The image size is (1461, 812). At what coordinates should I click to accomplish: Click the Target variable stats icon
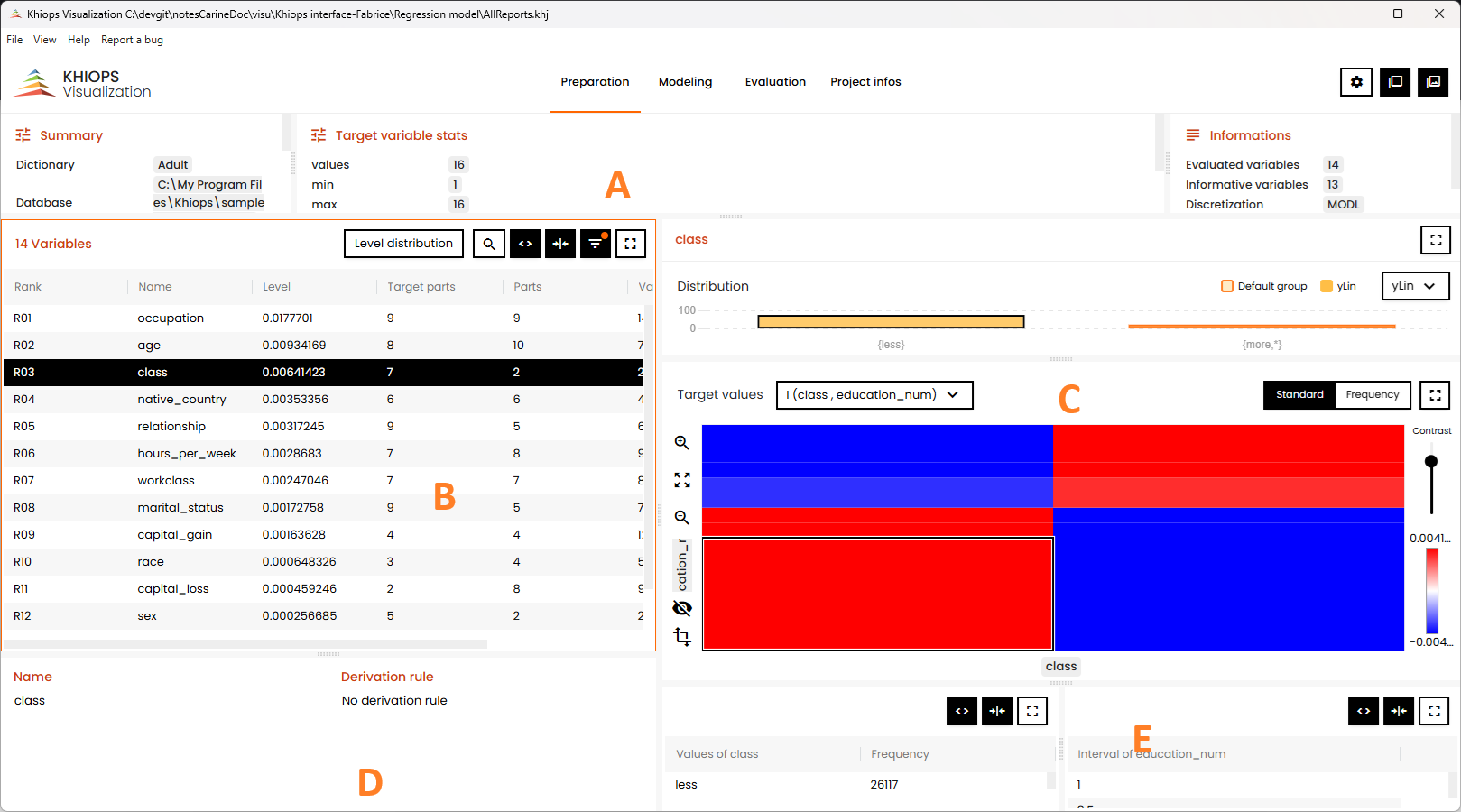[x=319, y=135]
